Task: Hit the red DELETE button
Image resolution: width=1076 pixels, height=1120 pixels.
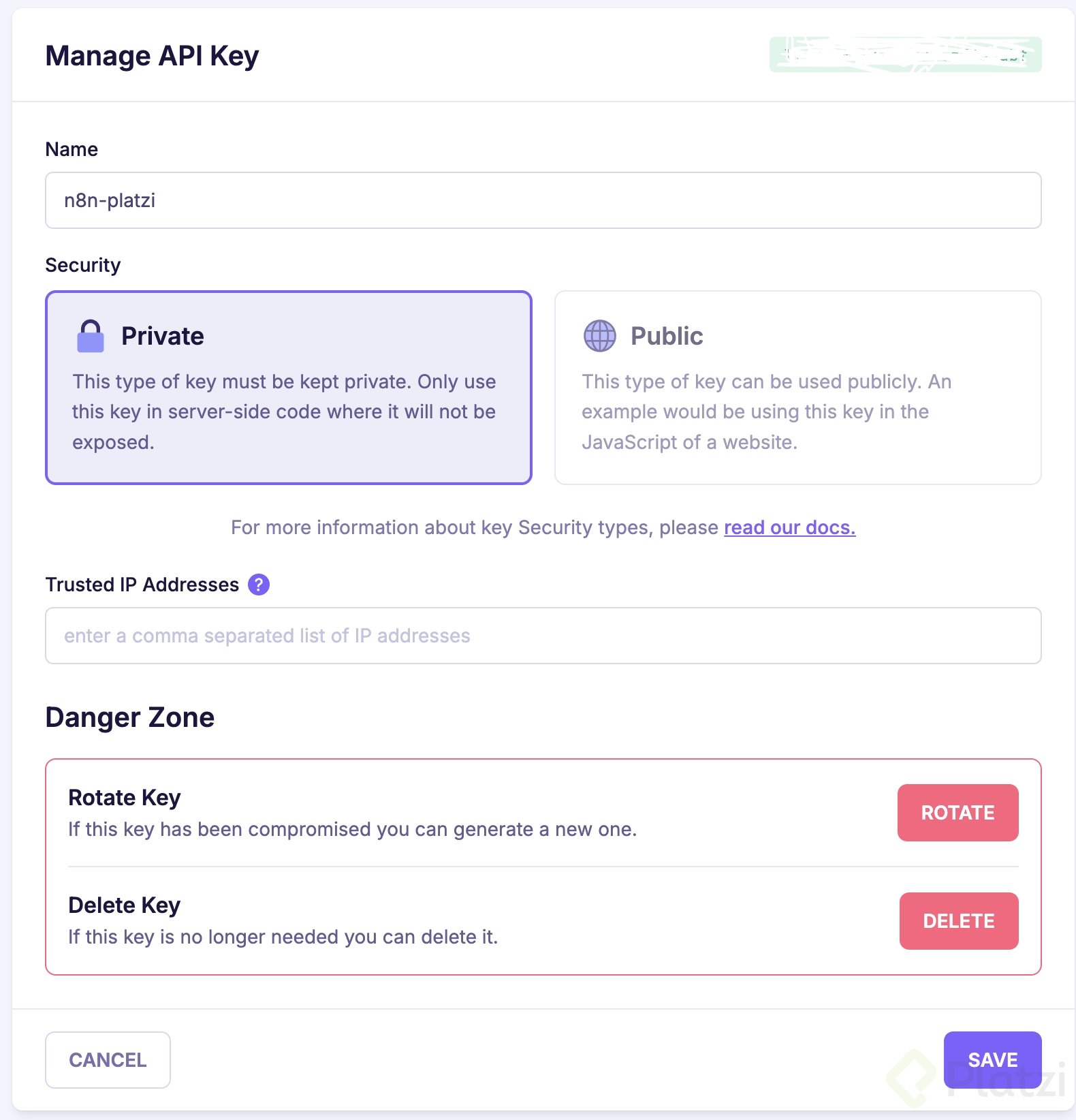Action: pyautogui.click(x=958, y=921)
